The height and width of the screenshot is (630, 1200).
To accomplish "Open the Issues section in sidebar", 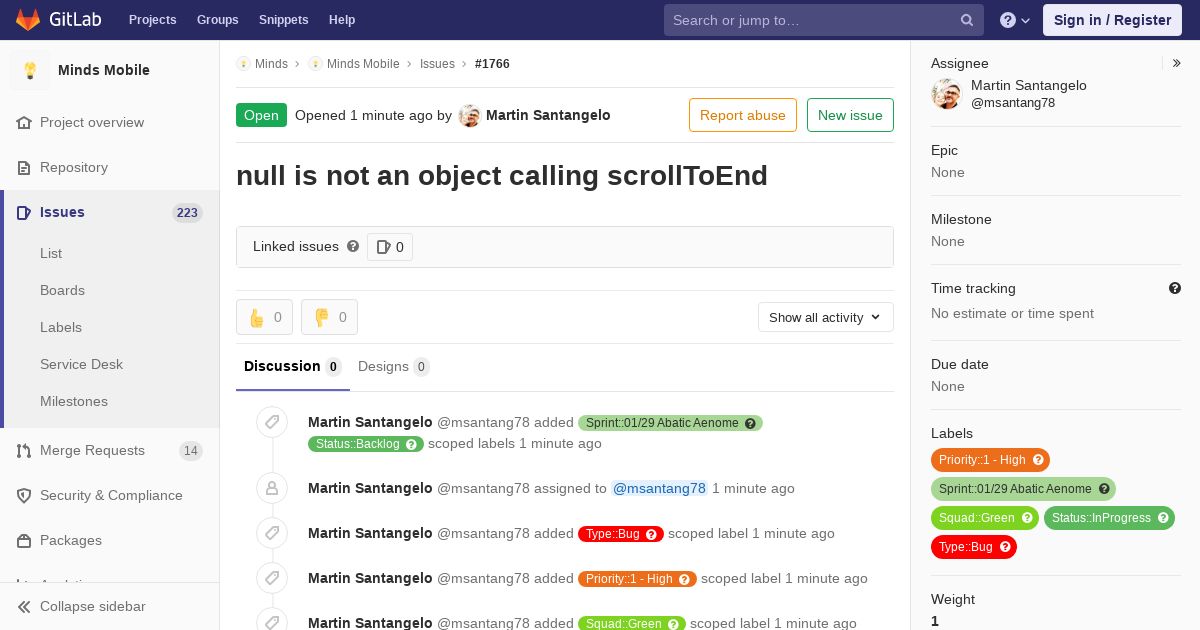I will [x=110, y=212].
